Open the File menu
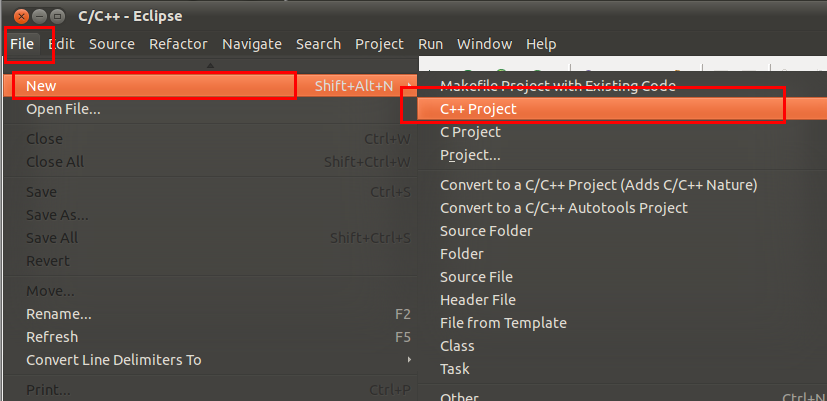 [x=22, y=44]
